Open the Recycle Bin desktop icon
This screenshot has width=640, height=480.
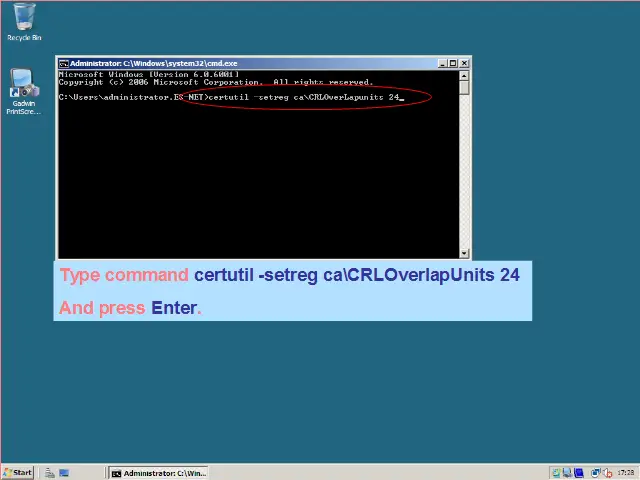[24, 20]
